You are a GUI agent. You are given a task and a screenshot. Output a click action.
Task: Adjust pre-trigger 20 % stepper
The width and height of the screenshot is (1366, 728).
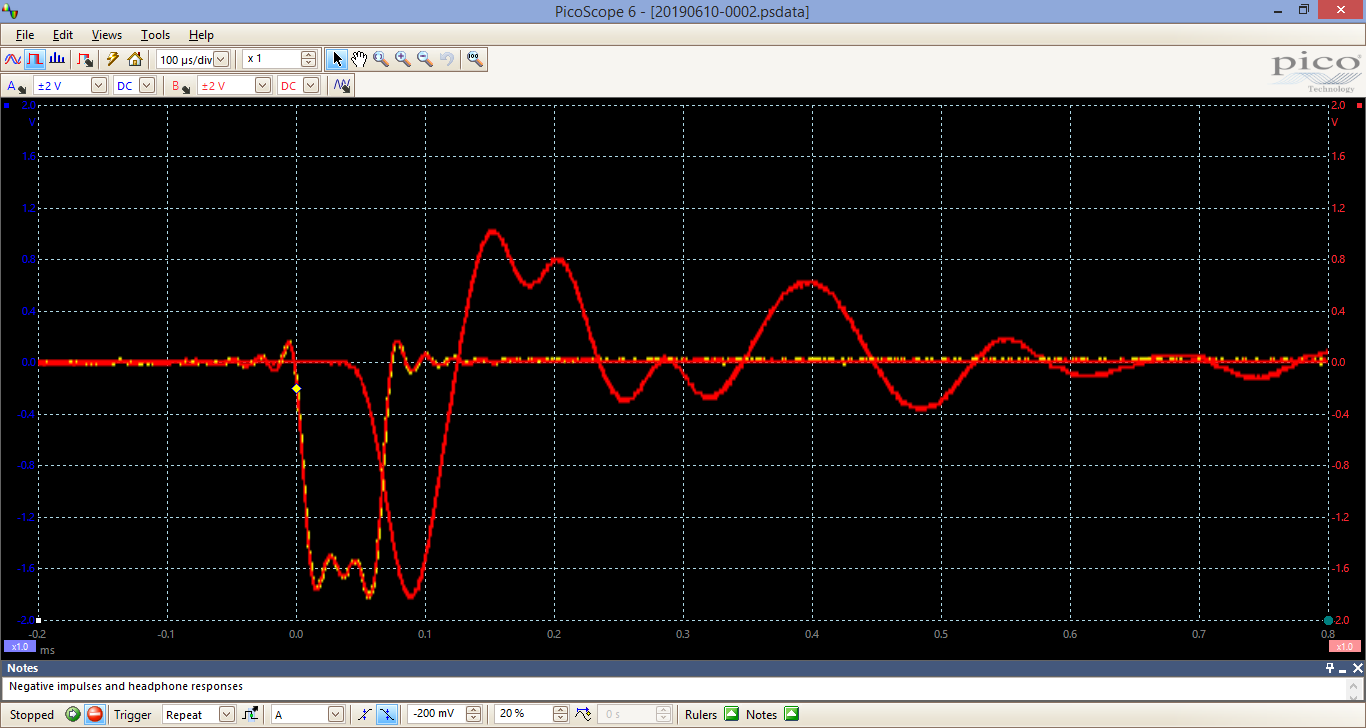click(561, 714)
